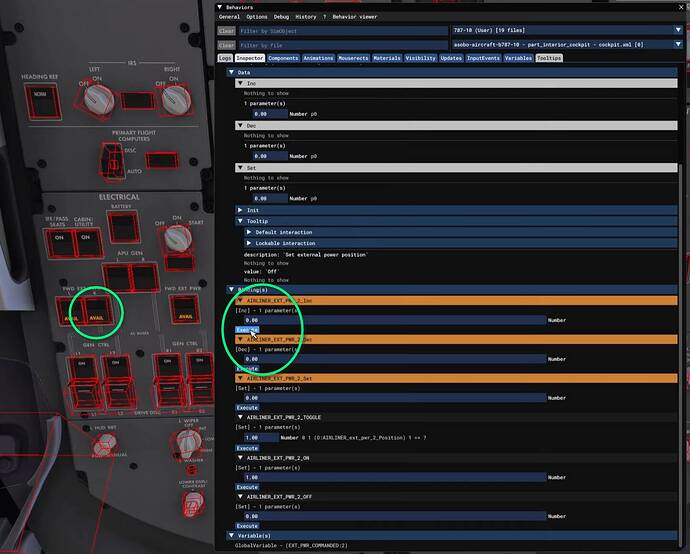Execute the AIRLINER_EXT_PWR_2_TOGGLE binding

point(247,448)
